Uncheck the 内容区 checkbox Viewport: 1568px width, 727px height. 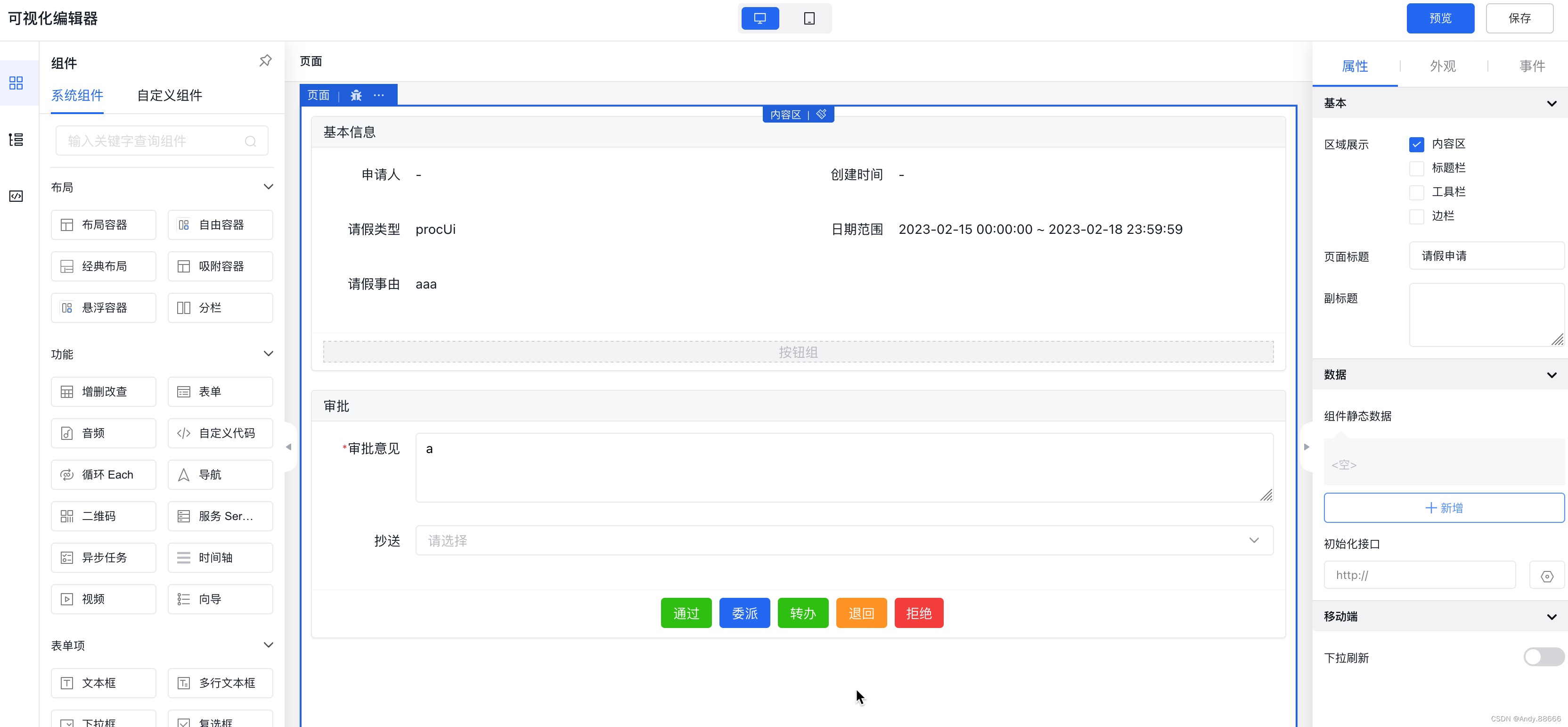(1416, 144)
